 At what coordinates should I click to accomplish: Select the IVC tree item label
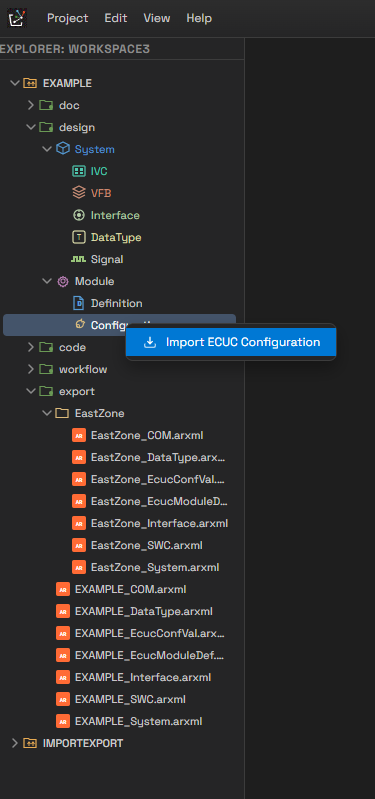pos(99,171)
